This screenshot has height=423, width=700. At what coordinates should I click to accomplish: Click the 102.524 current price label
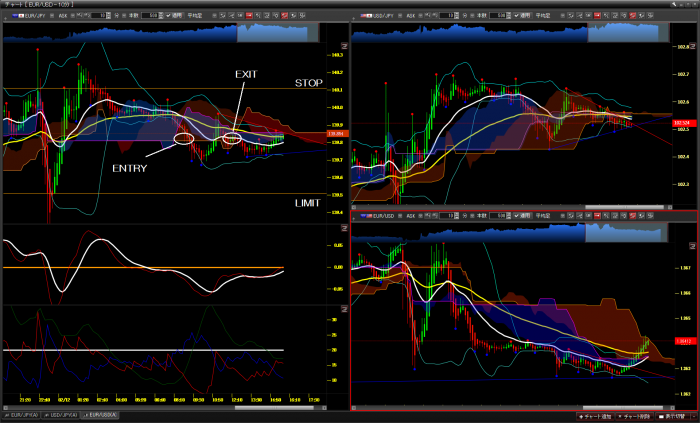685,123
